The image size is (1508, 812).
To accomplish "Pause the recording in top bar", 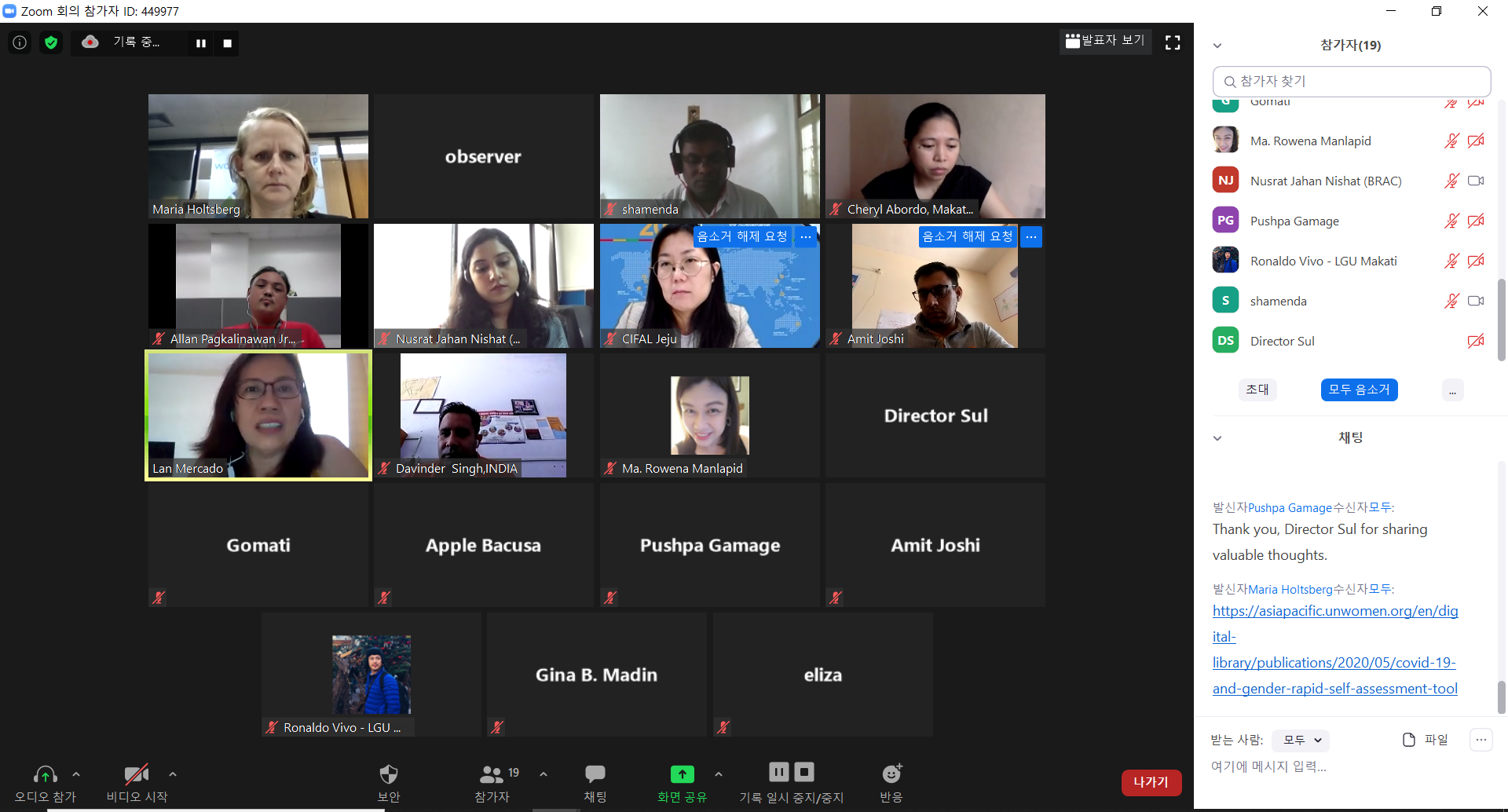I will [201, 43].
